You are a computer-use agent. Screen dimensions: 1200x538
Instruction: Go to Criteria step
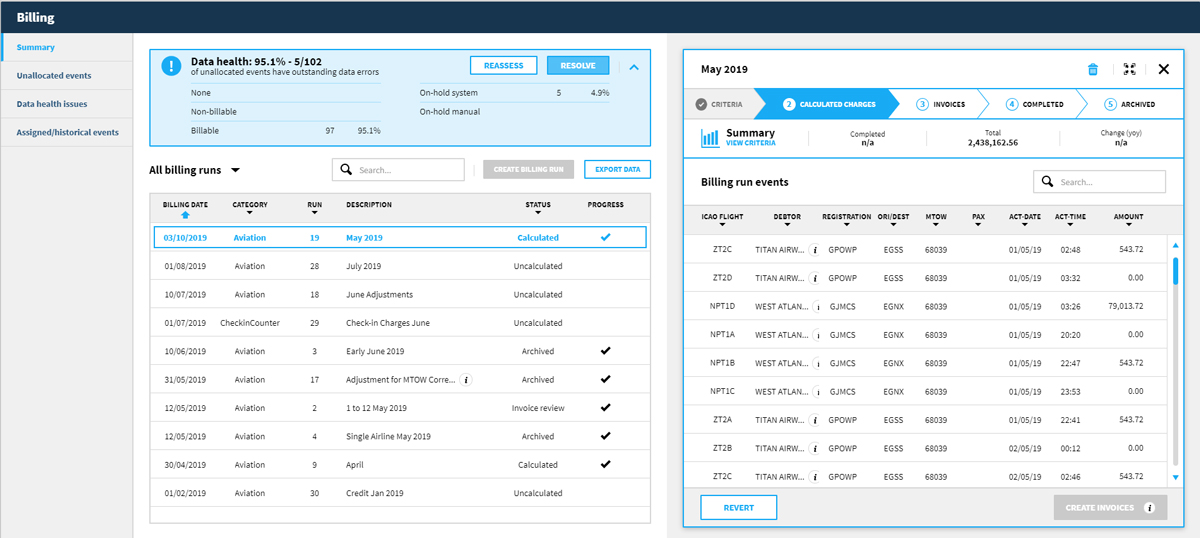tap(719, 104)
